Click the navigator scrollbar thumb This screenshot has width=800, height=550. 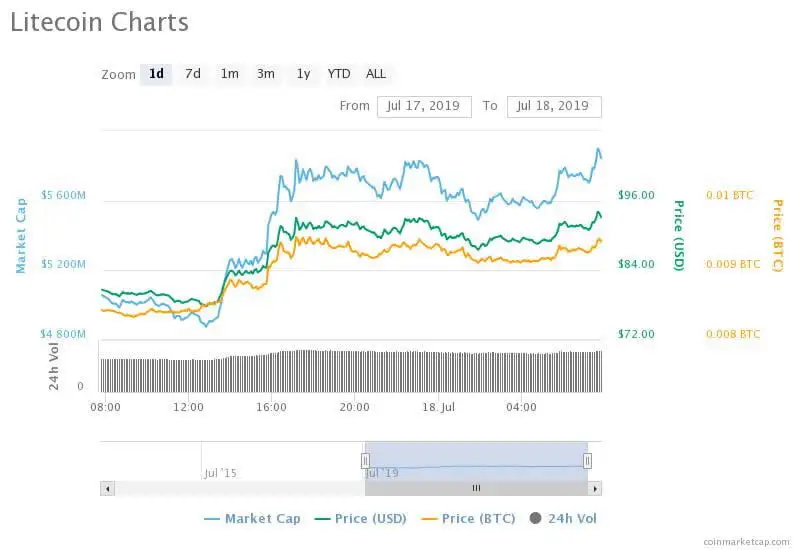[x=476, y=488]
